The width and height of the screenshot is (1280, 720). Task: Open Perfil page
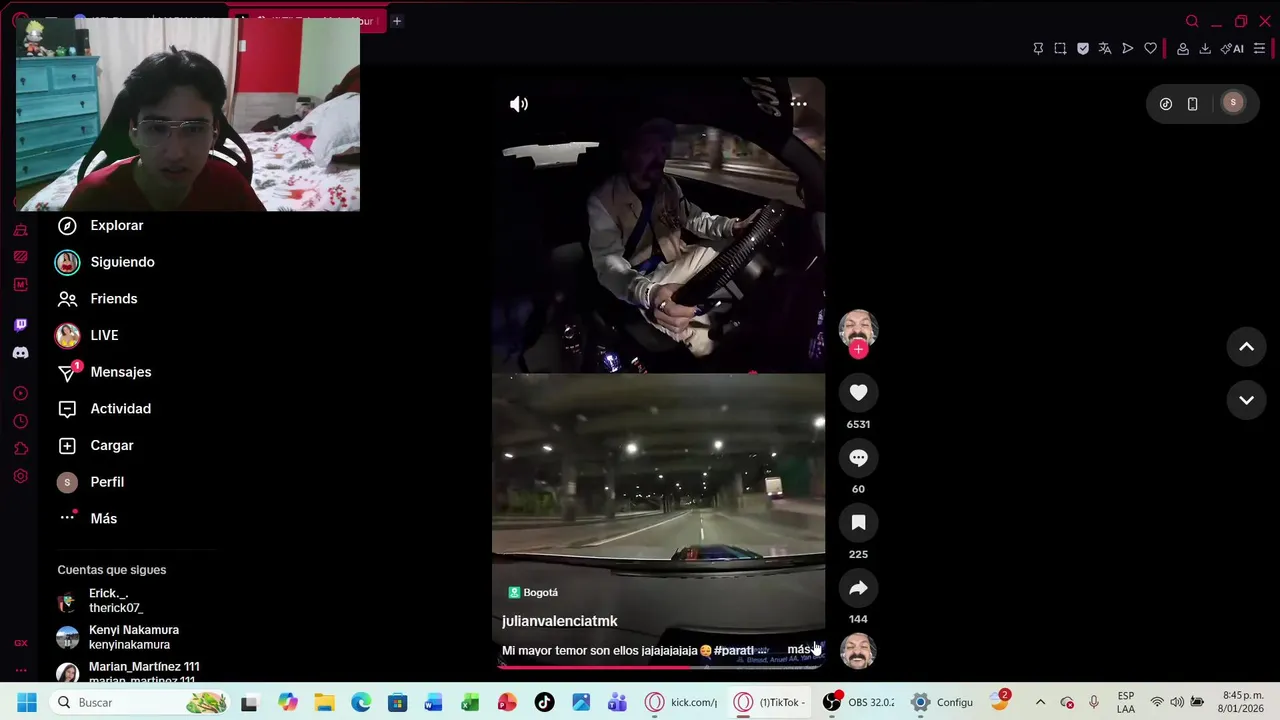click(90, 482)
